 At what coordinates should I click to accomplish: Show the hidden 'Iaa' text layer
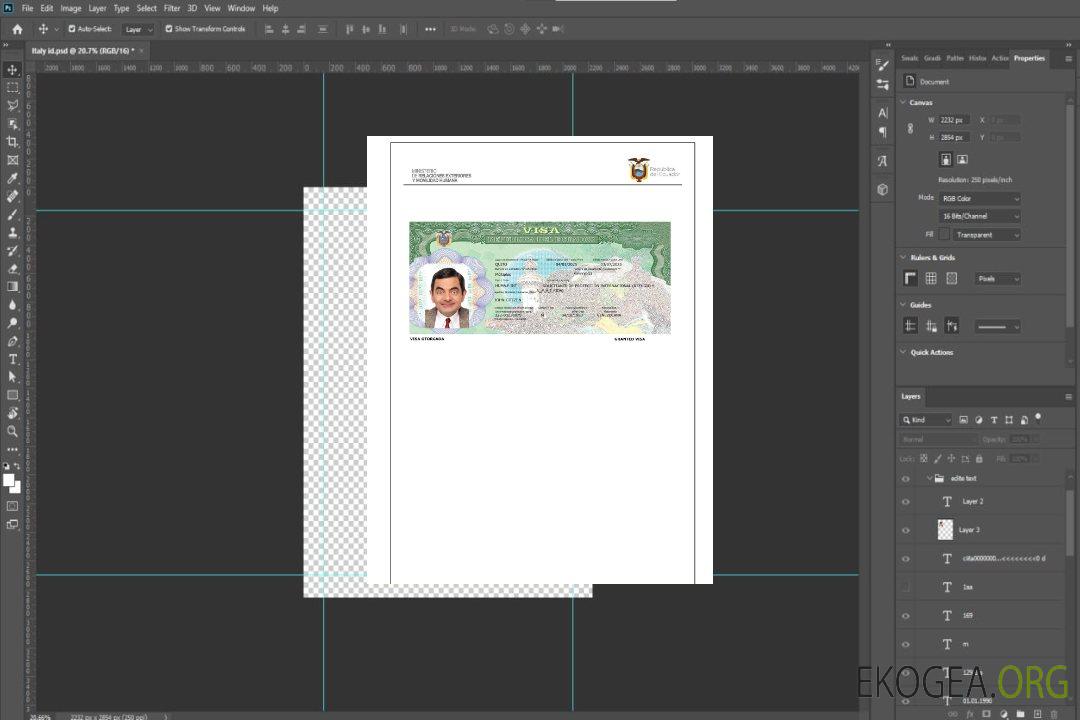click(906, 587)
